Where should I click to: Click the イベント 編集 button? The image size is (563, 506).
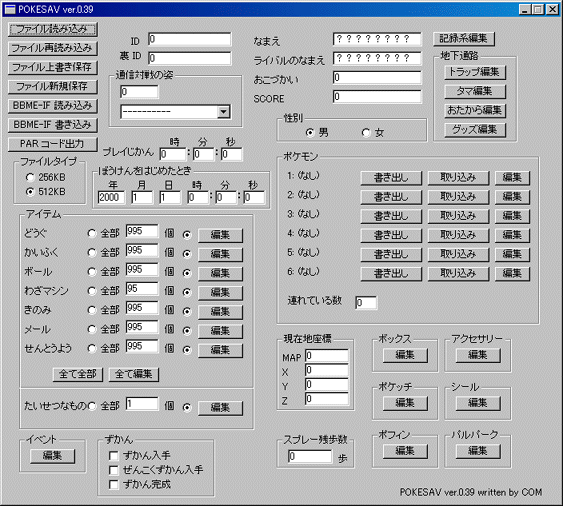(52, 456)
